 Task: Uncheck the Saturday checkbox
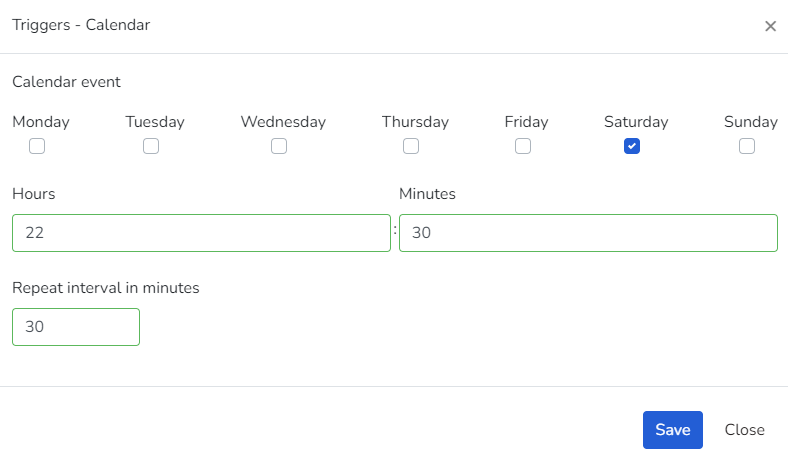[x=632, y=146]
